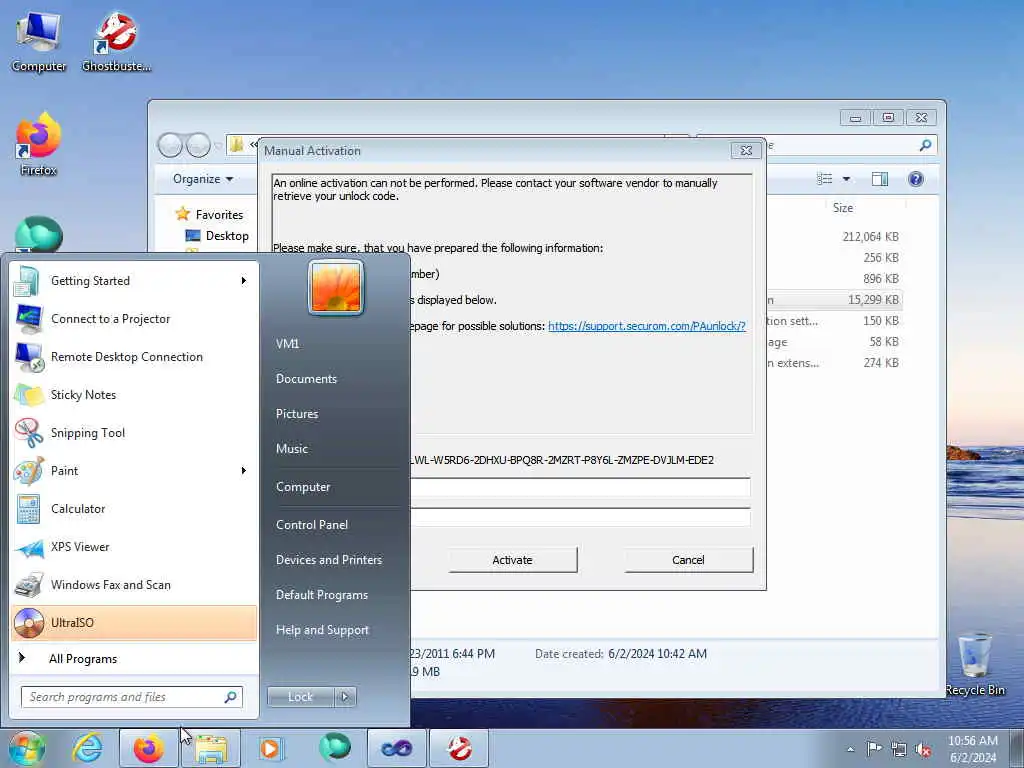
Task: Click the Activate button in Manual Activation
Action: 513,560
